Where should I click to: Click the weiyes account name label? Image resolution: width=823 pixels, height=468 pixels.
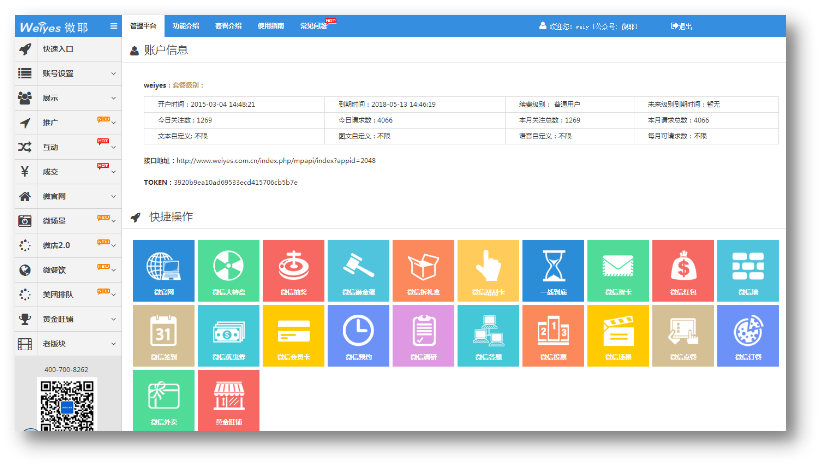(155, 85)
